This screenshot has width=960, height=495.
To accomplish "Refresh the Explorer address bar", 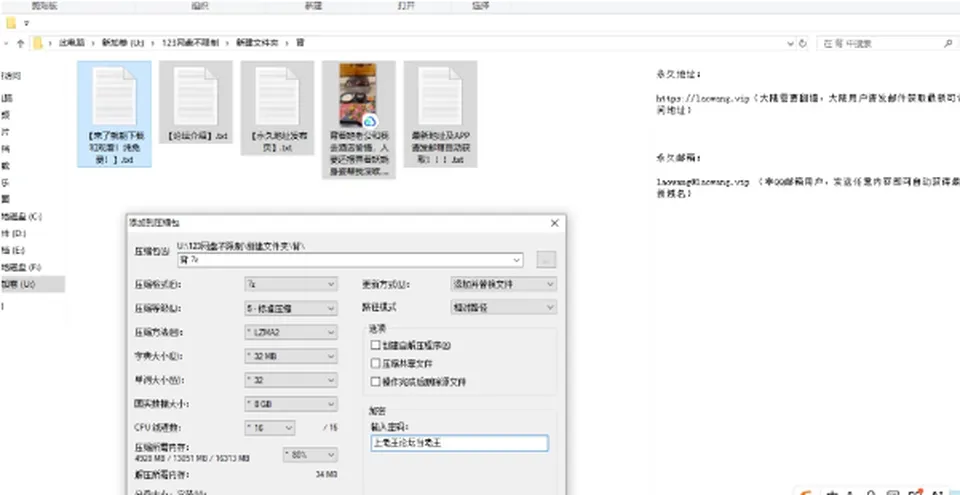I will pyautogui.click(x=803, y=43).
